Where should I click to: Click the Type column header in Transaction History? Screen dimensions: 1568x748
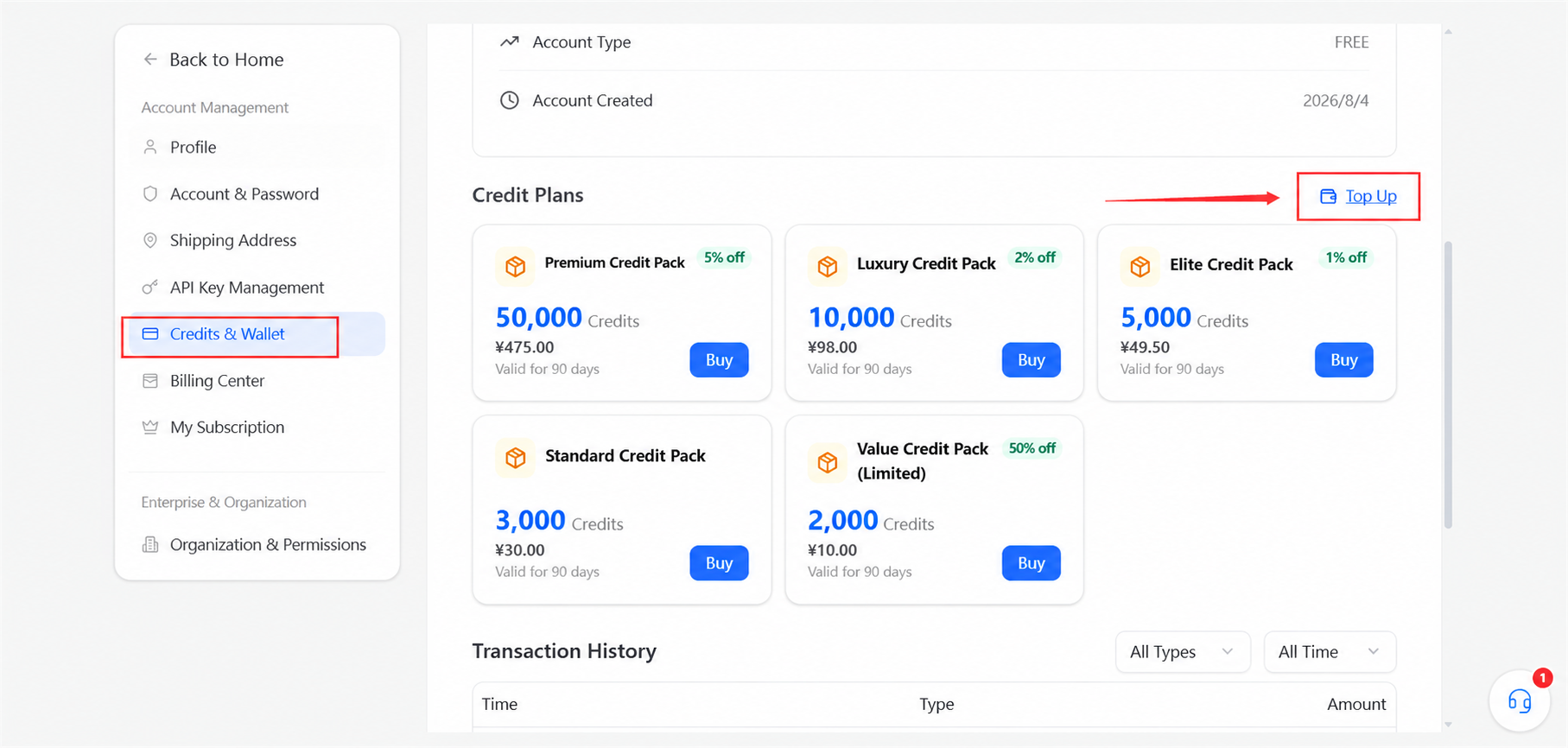pyautogui.click(x=936, y=704)
